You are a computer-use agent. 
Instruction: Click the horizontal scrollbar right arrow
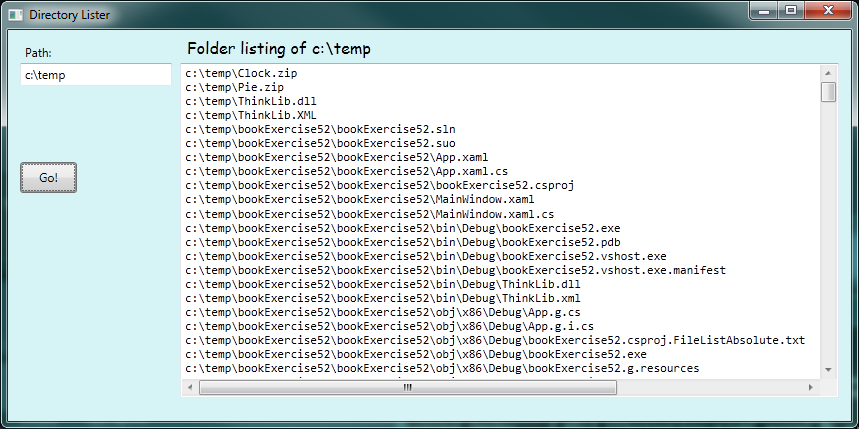pyautogui.click(x=811, y=387)
